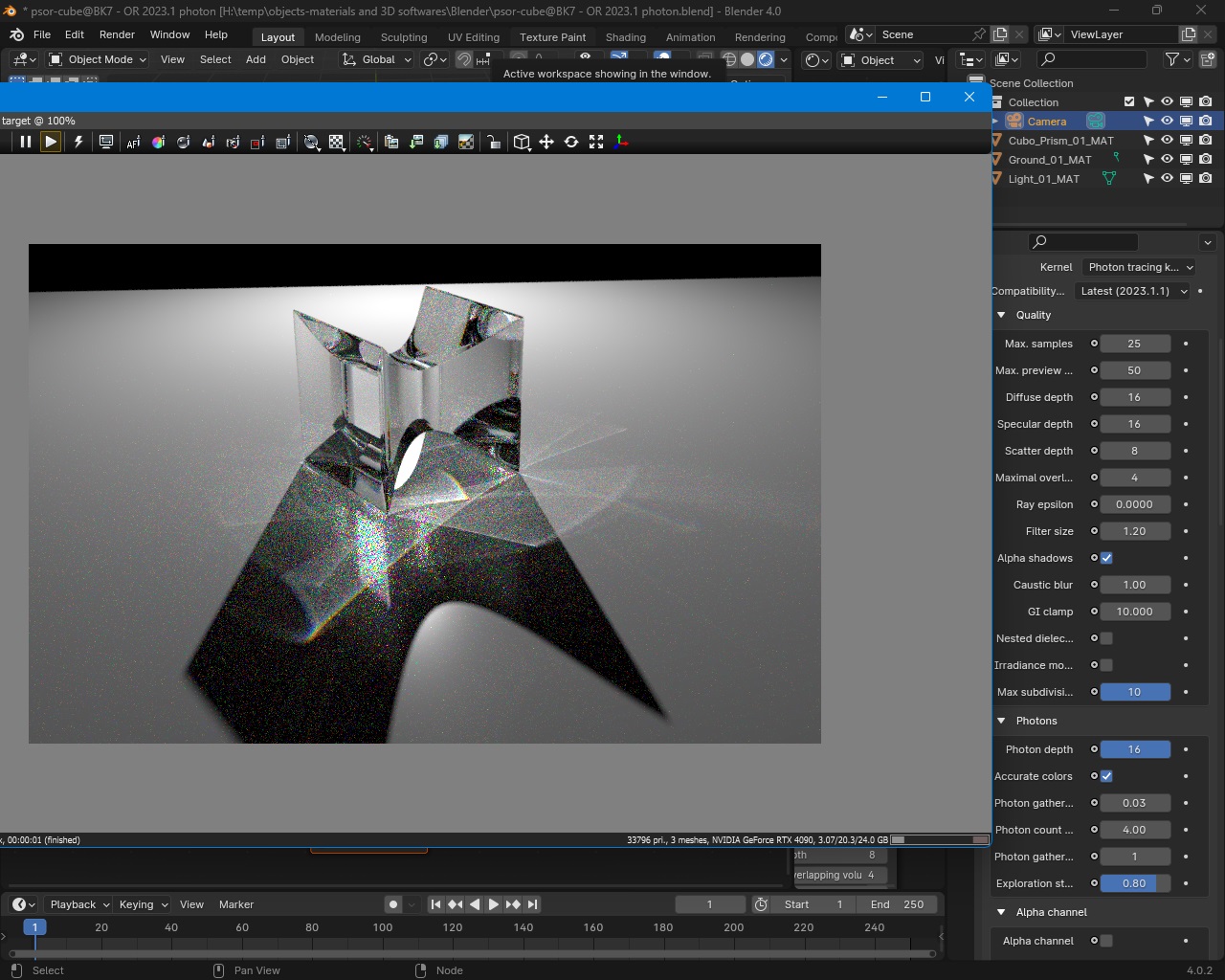Image resolution: width=1225 pixels, height=980 pixels.
Task: Enable the Nested dielectrics checkbox
Action: click(x=1106, y=638)
